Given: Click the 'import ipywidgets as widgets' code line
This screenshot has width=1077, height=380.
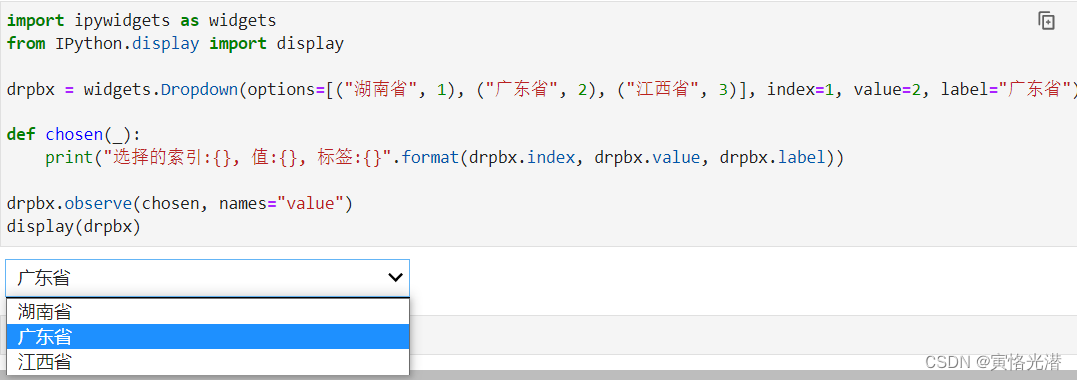Looking at the screenshot, I should (x=141, y=21).
